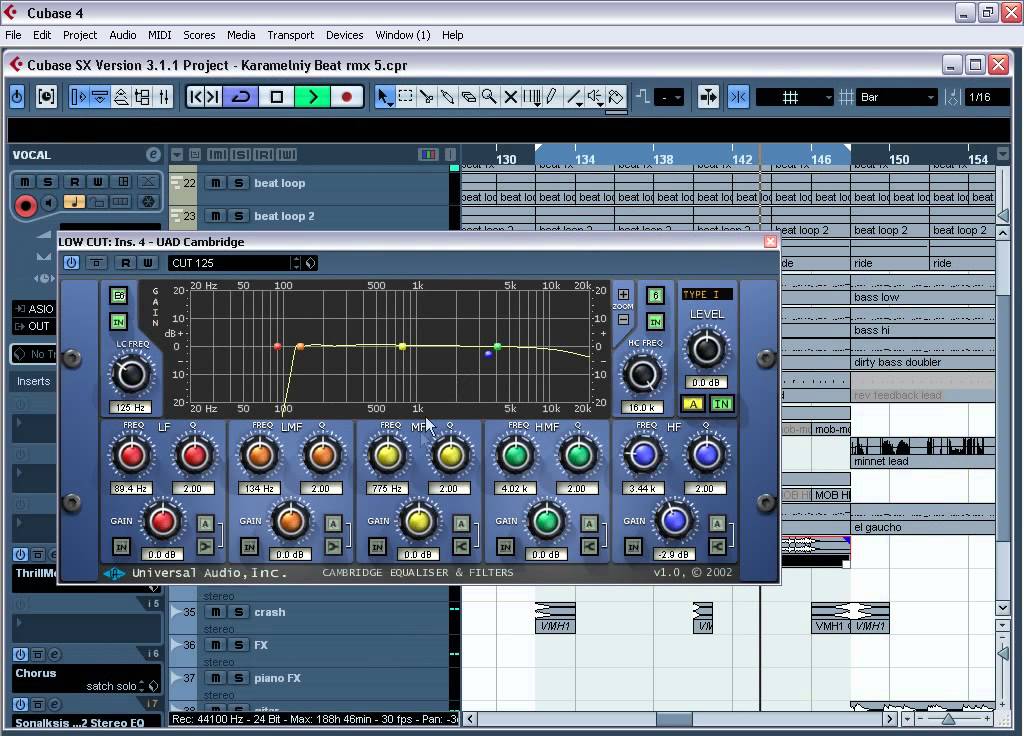Click the yellow A button under LEVEL
The image size is (1024, 736).
click(694, 404)
